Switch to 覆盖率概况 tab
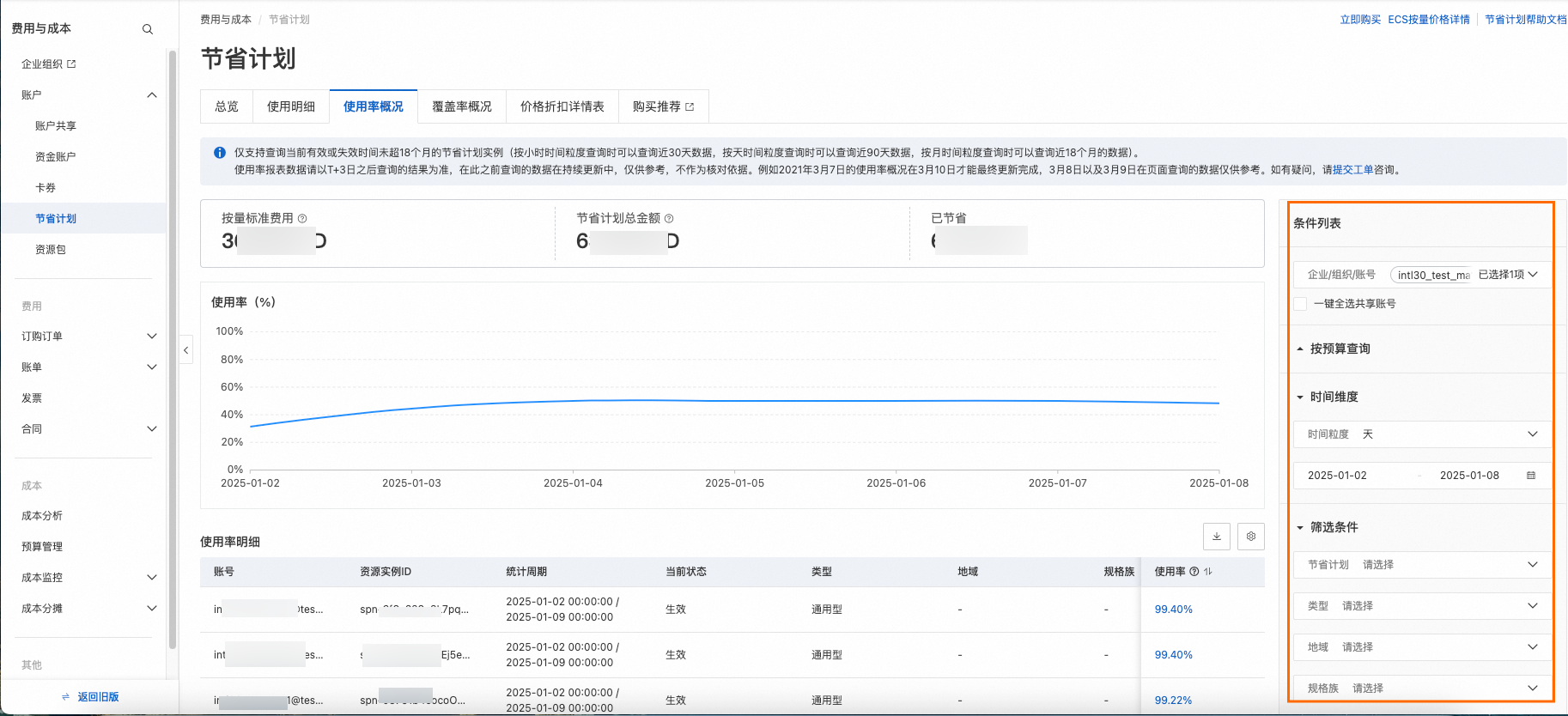Viewport: 1568px width, 716px height. click(462, 106)
